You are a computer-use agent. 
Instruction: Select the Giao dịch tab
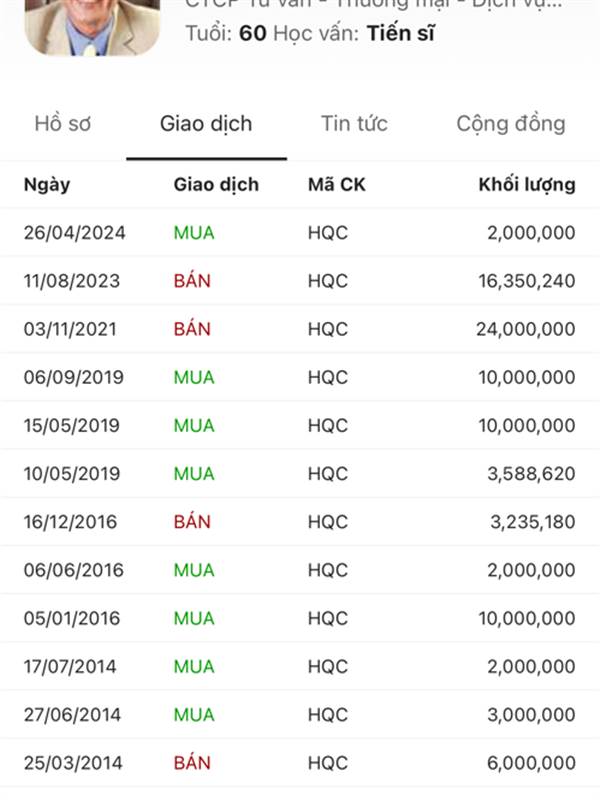(x=206, y=124)
